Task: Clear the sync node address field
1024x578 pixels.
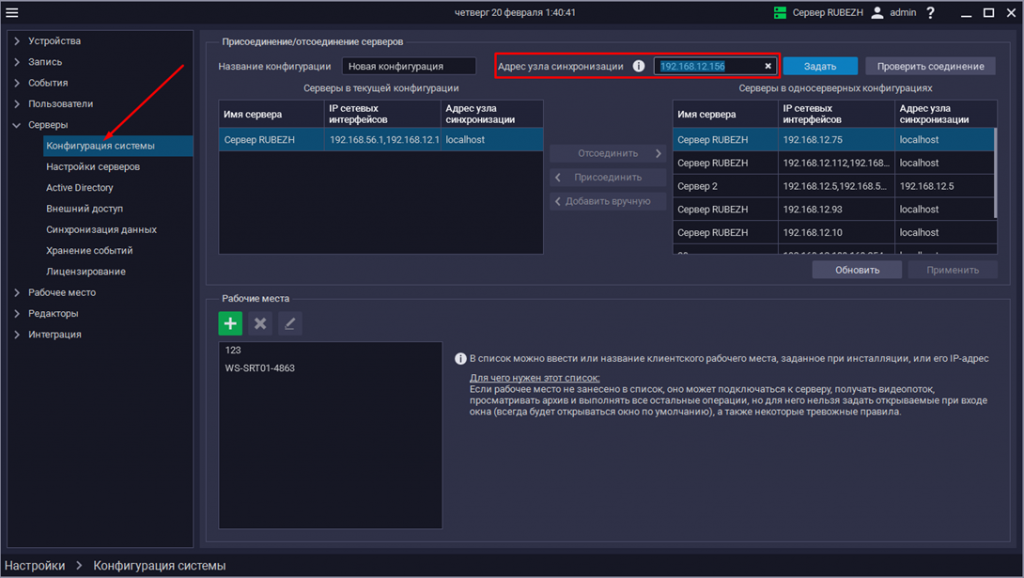Action: pos(768,66)
